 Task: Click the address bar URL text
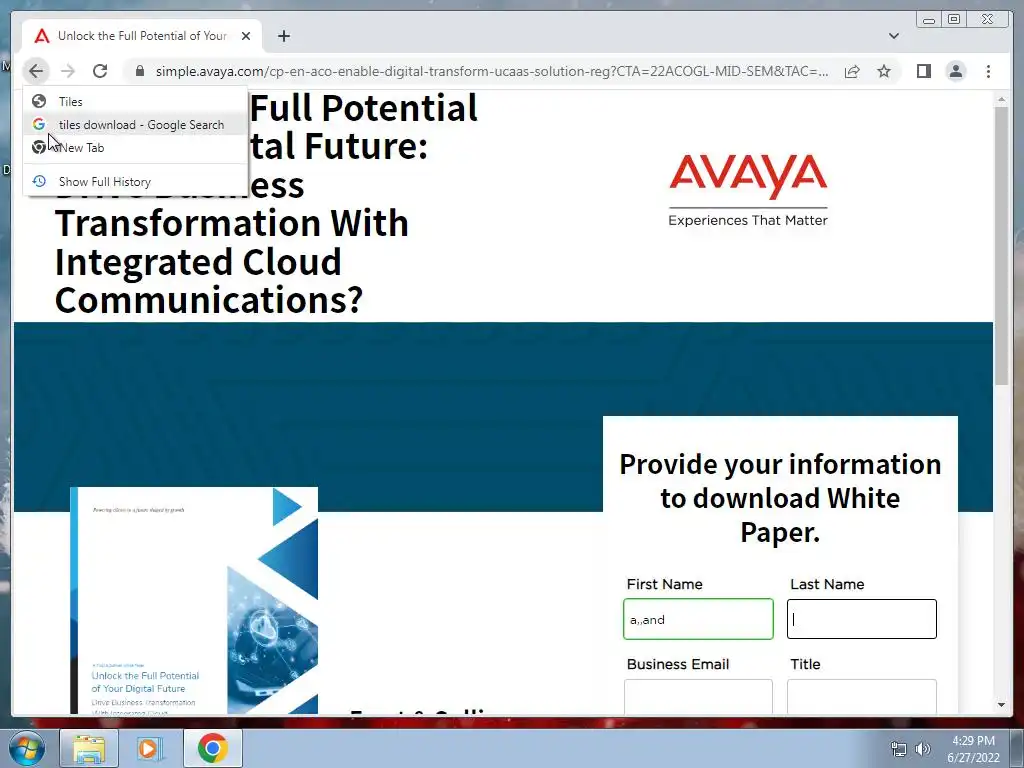point(492,71)
